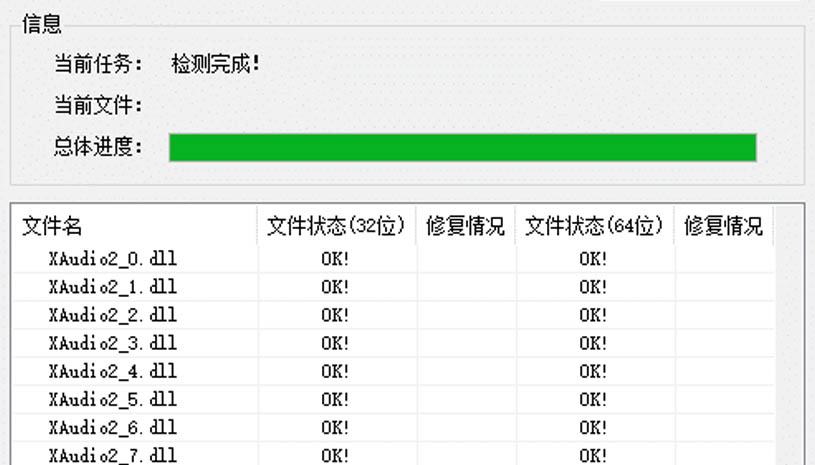
Task: Click the green 总体进度 progress bar
Action: [x=462, y=147]
